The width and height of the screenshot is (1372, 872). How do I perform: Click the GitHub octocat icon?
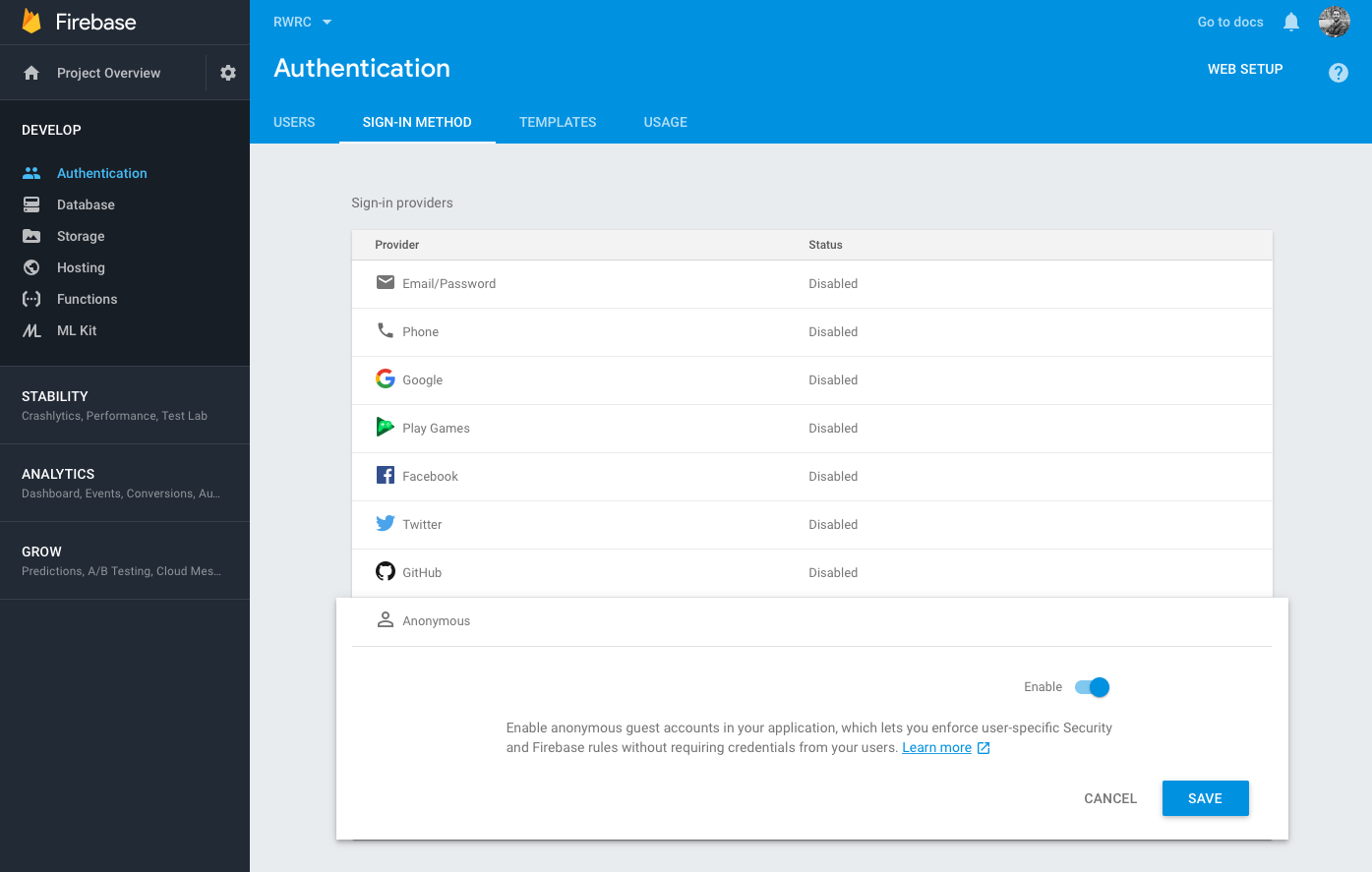click(386, 571)
